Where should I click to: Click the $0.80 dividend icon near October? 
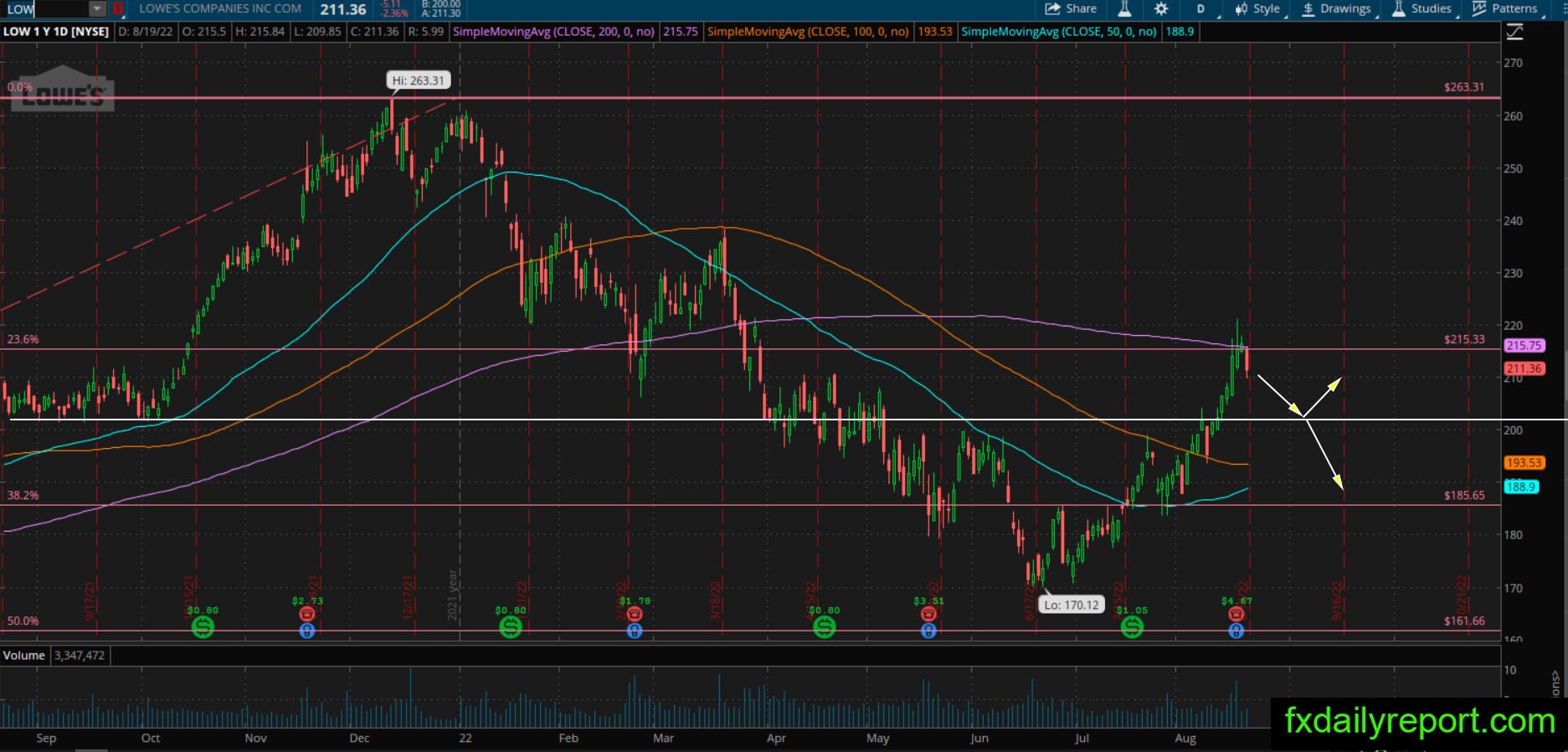click(x=203, y=626)
